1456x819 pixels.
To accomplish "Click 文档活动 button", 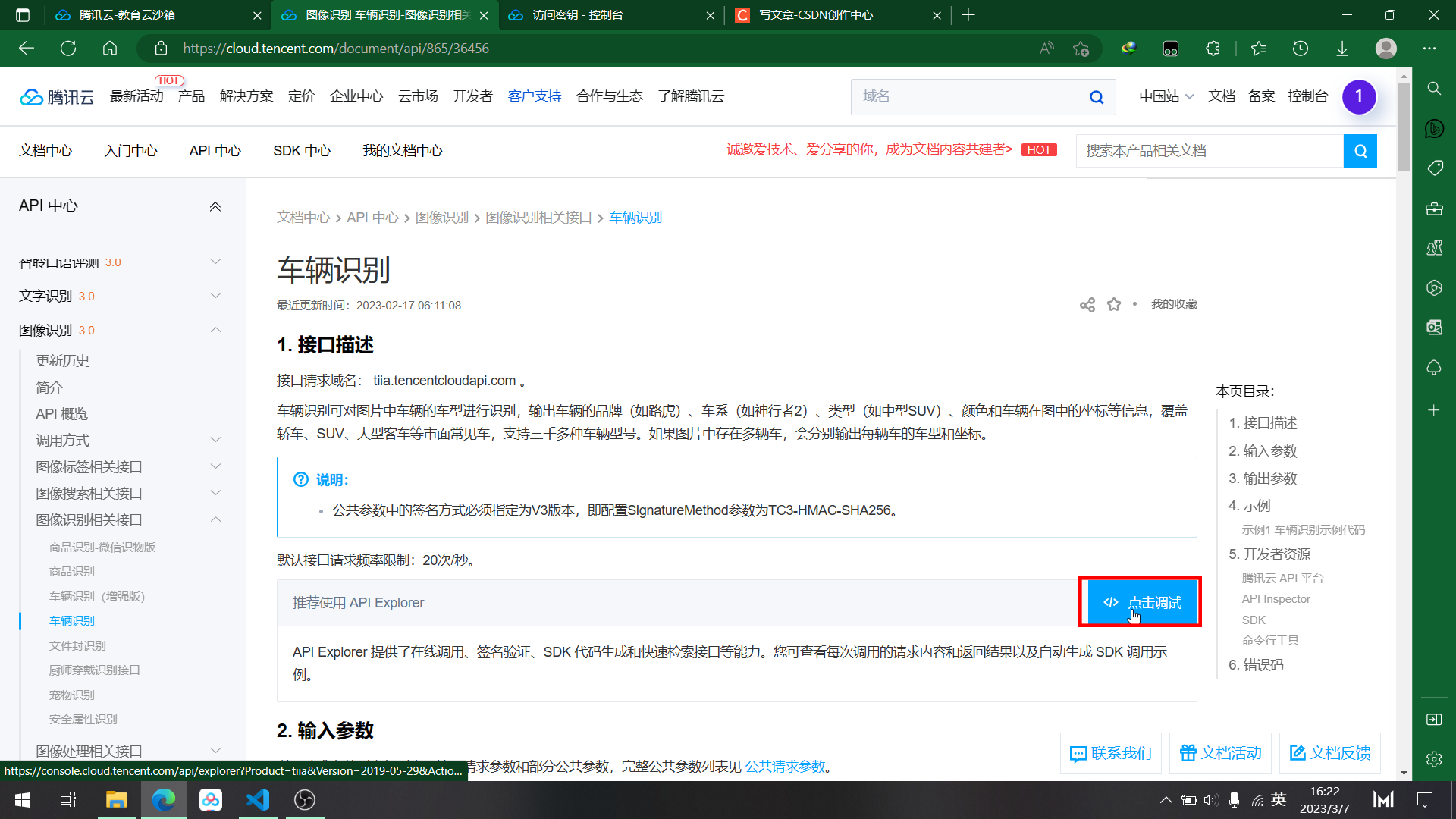I will (x=1221, y=753).
